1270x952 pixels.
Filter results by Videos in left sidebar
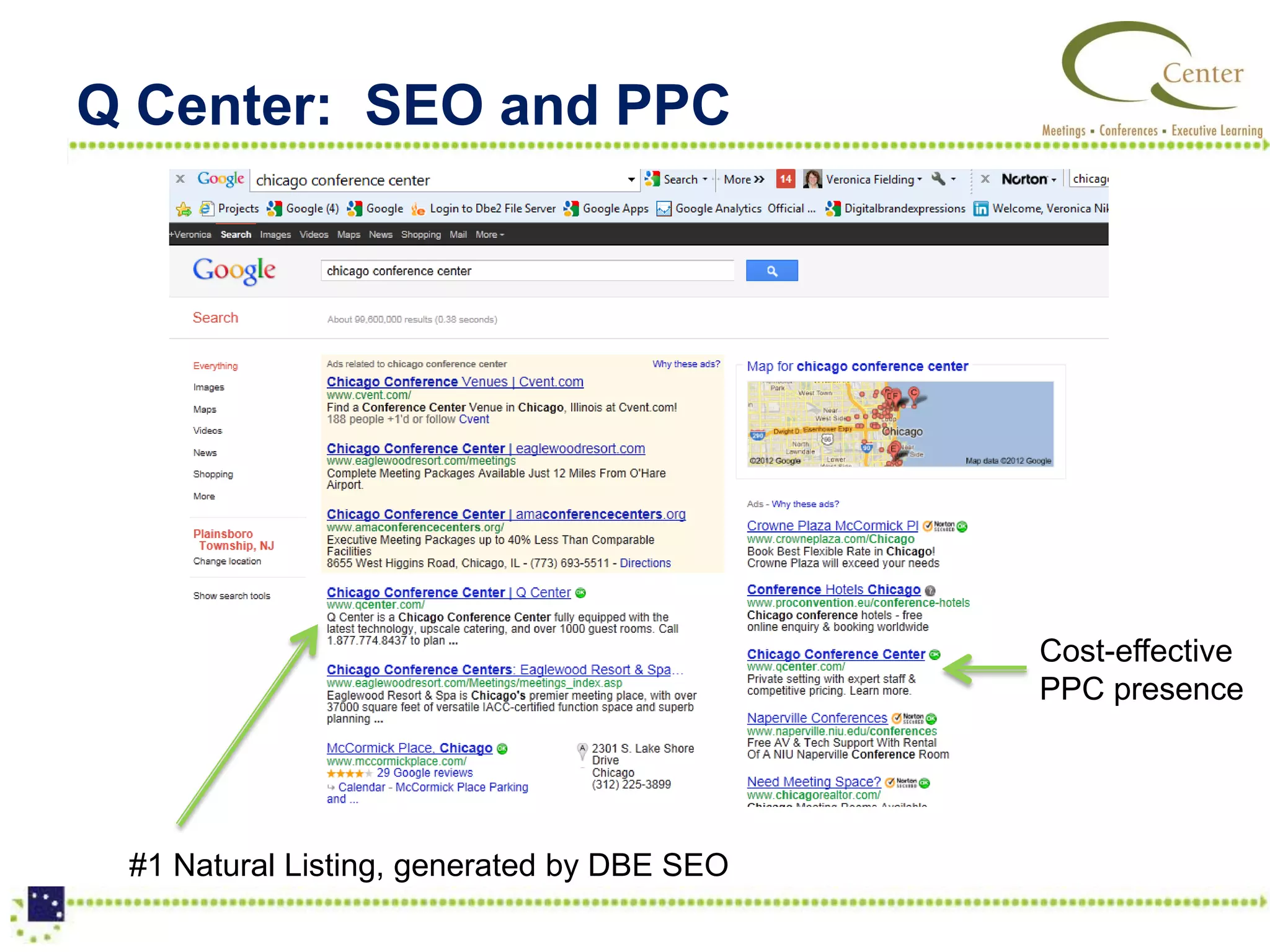pos(207,431)
